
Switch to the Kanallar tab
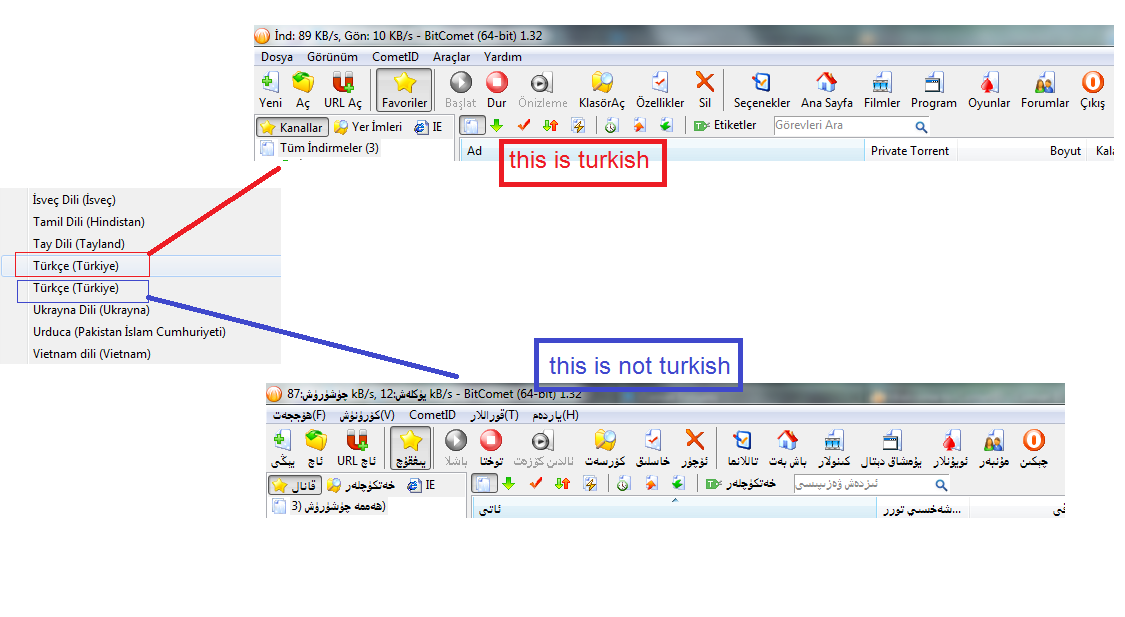click(293, 127)
